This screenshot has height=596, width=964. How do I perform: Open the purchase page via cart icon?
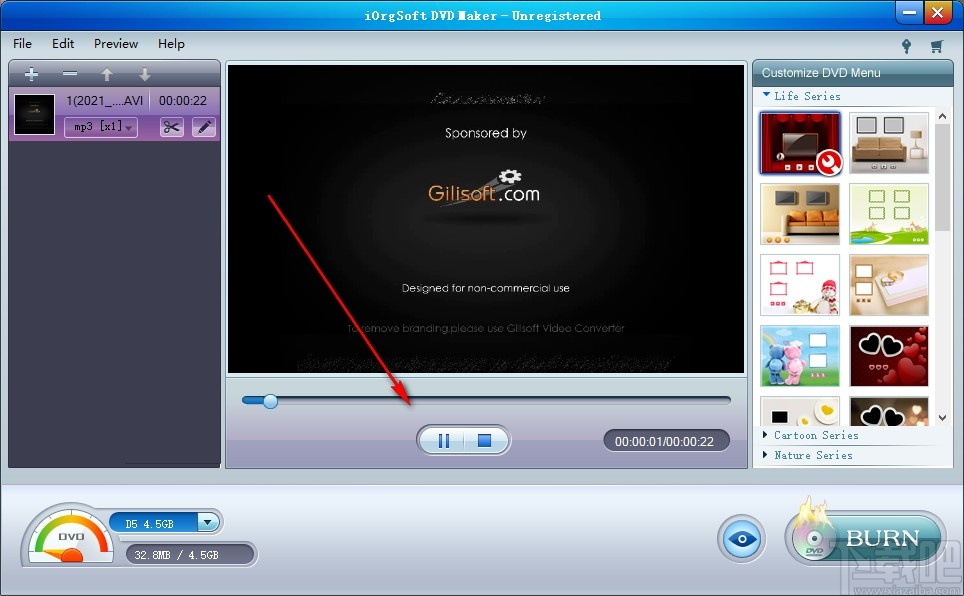936,46
